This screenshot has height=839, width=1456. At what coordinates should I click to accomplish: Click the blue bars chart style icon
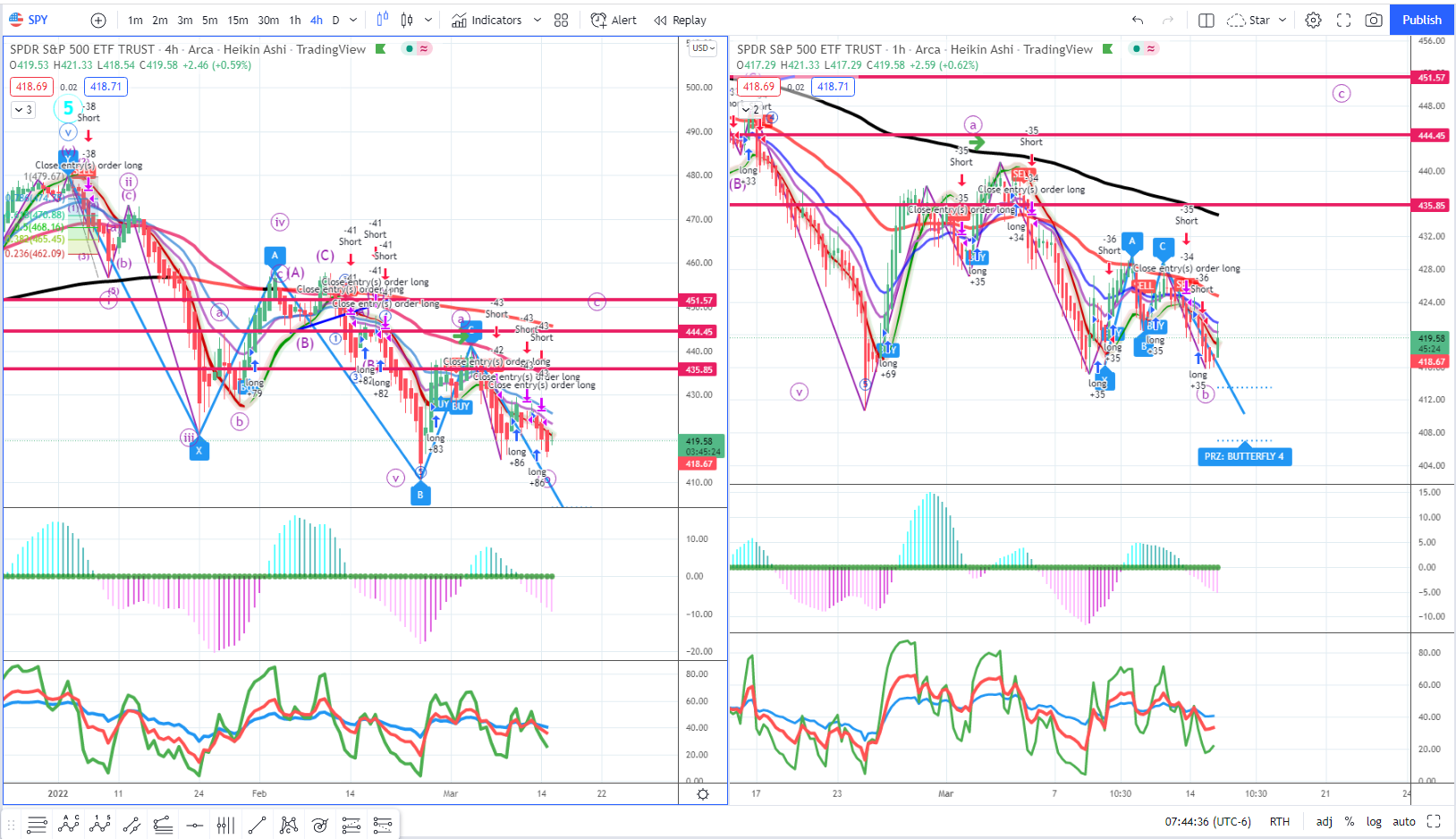(x=383, y=20)
